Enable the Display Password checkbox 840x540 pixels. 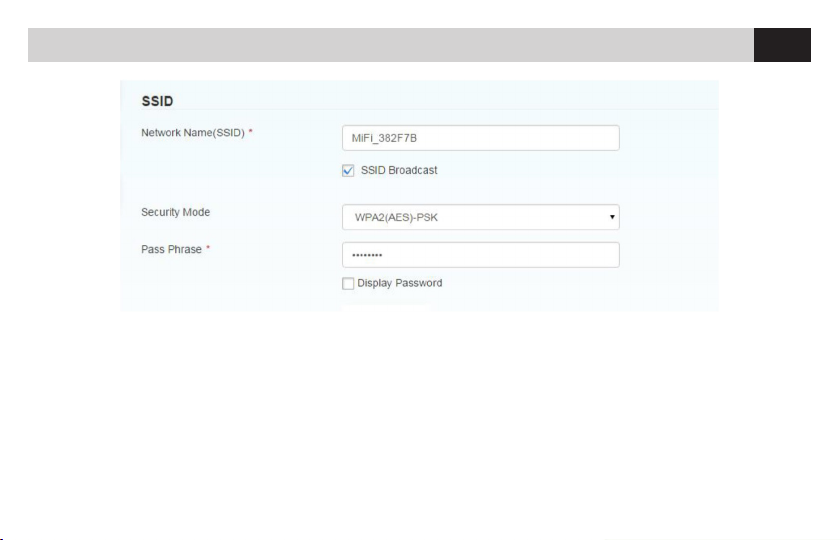pyautogui.click(x=348, y=284)
